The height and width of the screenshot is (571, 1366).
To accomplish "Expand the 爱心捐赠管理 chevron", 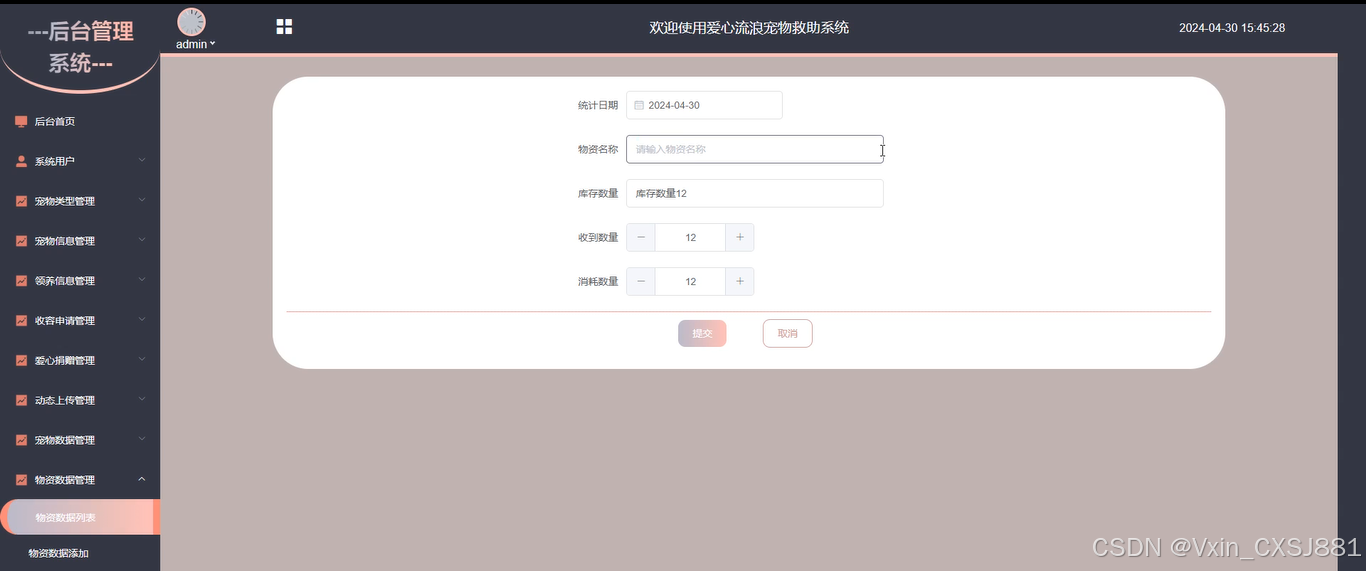I will click(x=142, y=360).
